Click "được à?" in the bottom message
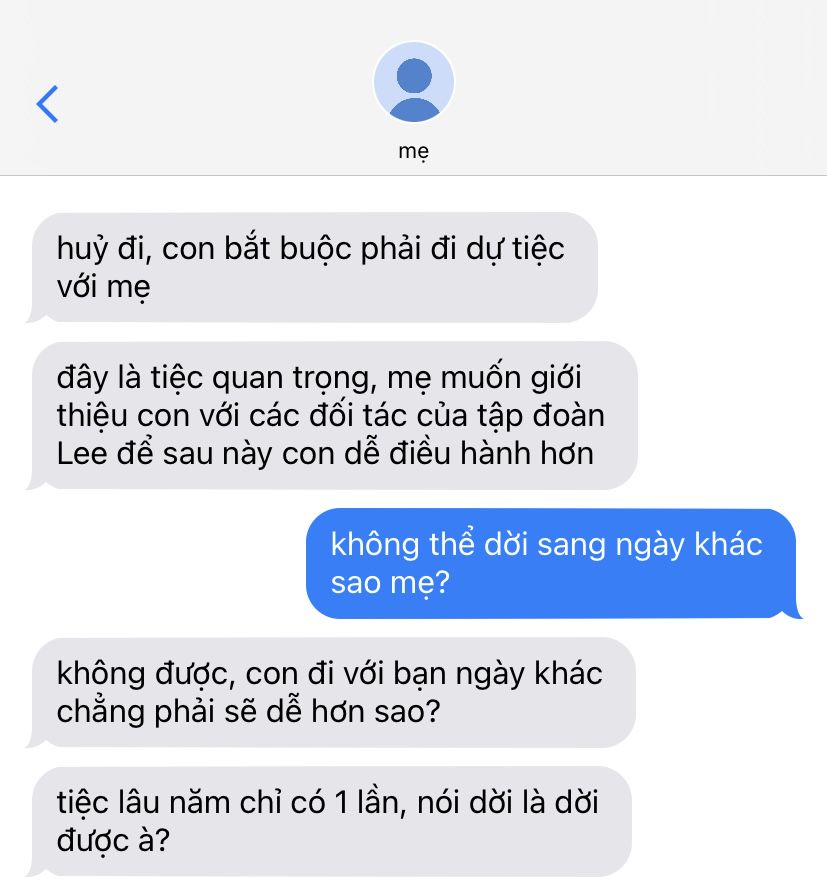This screenshot has height=889, width=827. [113, 841]
